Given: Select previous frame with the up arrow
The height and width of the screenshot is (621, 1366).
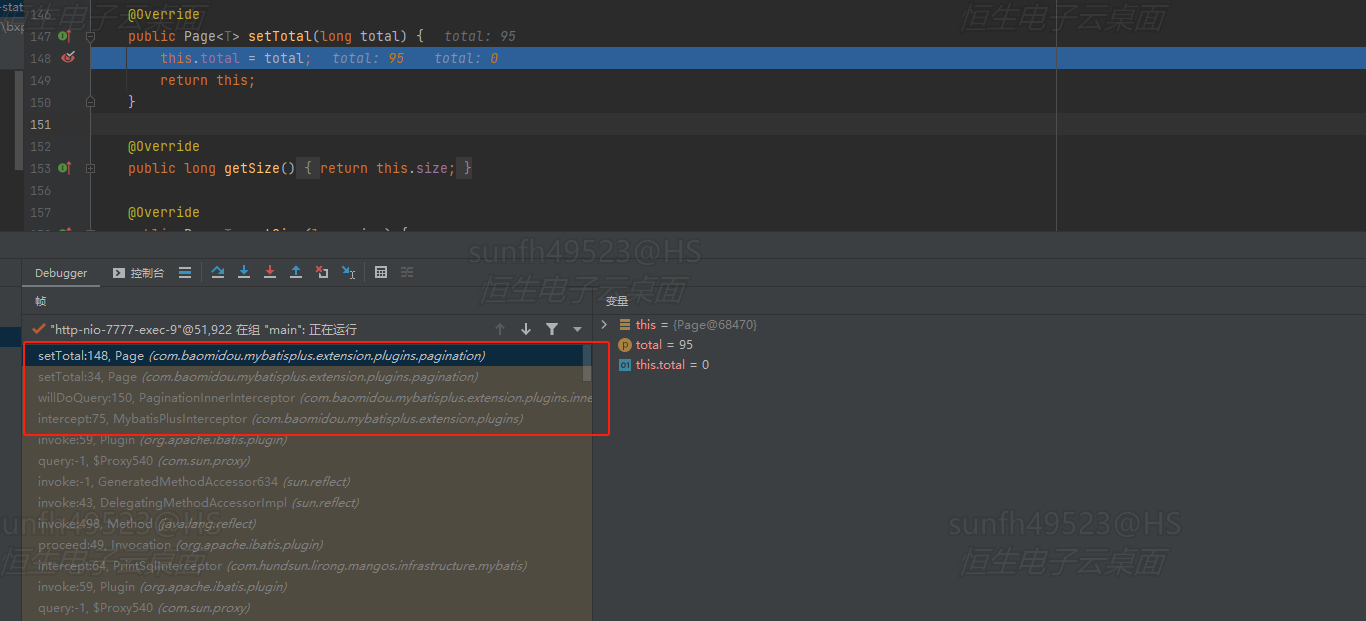Looking at the screenshot, I should [x=500, y=329].
